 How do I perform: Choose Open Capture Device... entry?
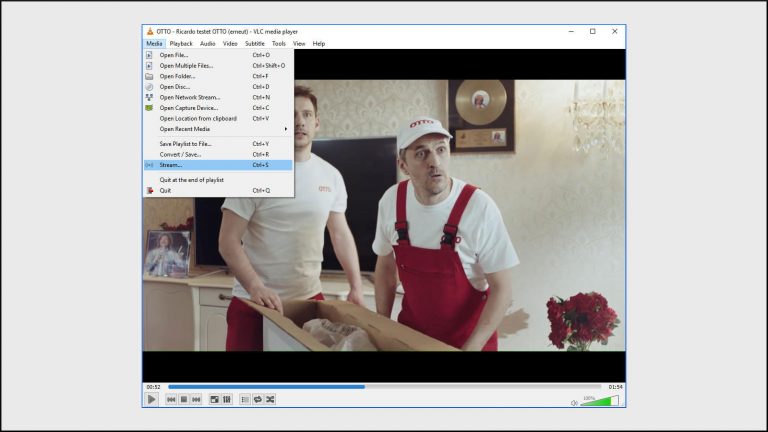218,108
